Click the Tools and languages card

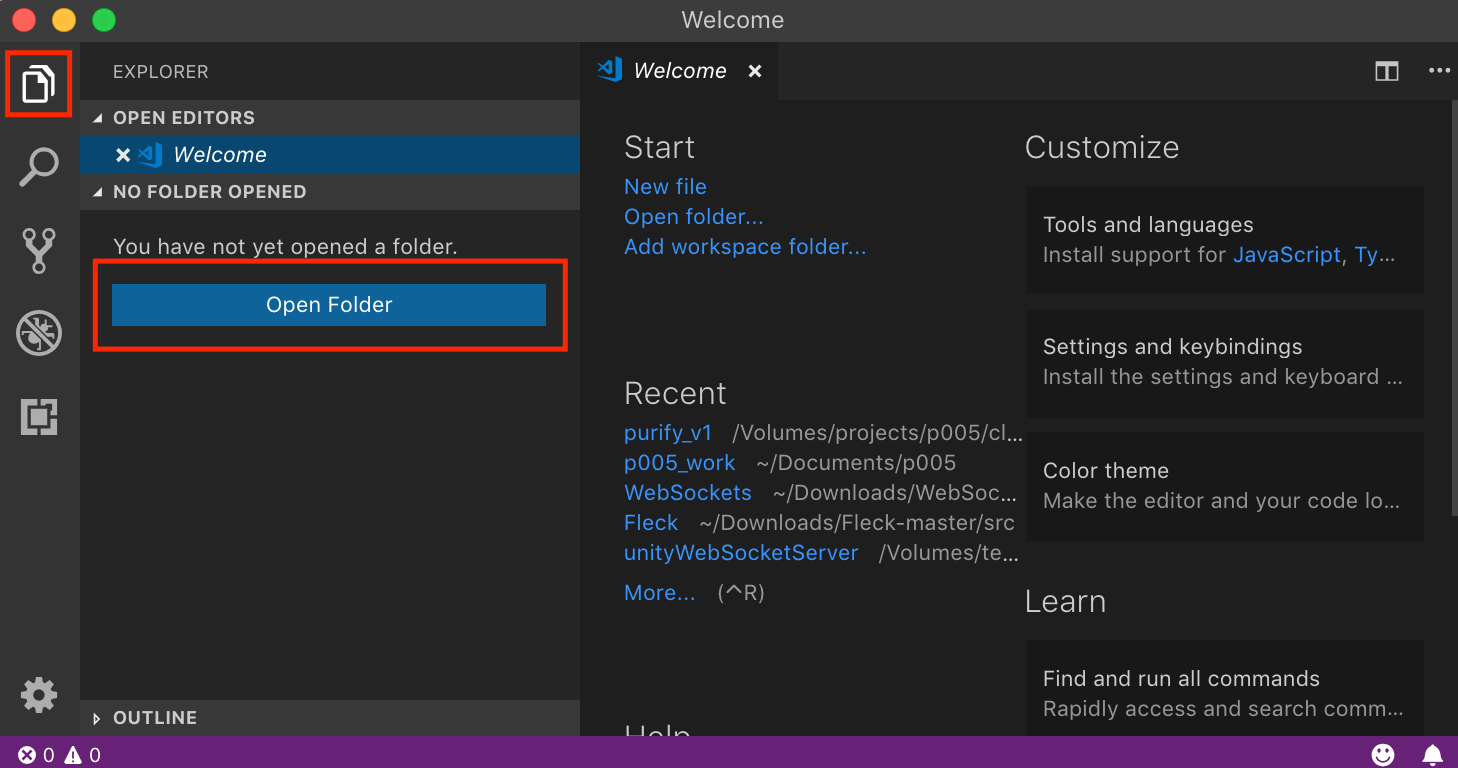pyautogui.click(x=1225, y=240)
